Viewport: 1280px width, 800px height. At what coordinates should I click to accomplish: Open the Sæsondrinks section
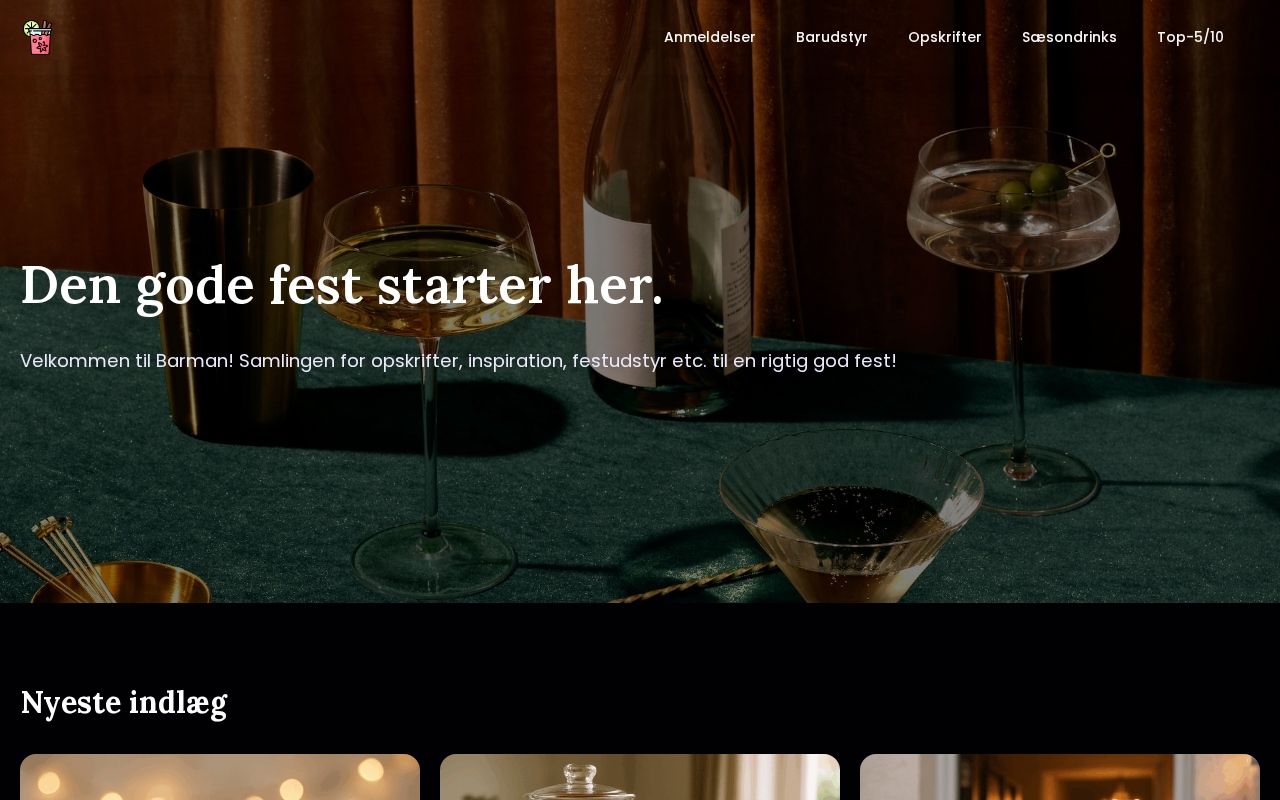pos(1069,37)
